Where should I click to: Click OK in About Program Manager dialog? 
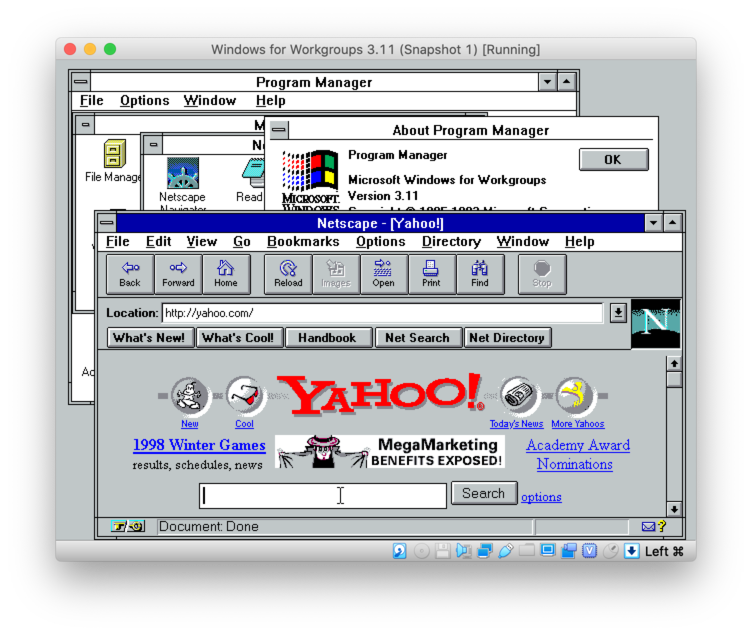[x=613, y=160]
